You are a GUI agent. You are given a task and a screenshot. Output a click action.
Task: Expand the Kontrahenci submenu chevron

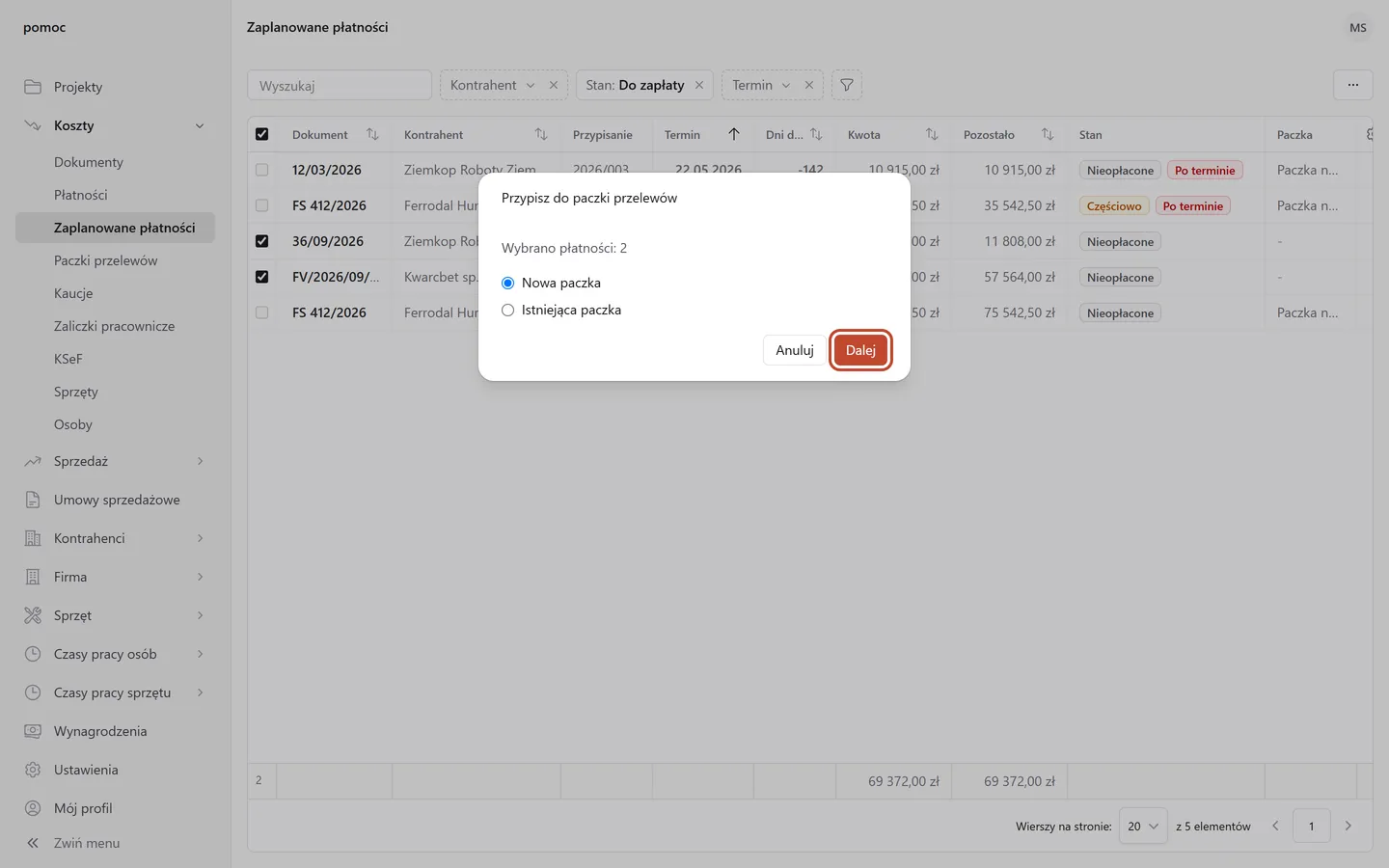[200, 538]
